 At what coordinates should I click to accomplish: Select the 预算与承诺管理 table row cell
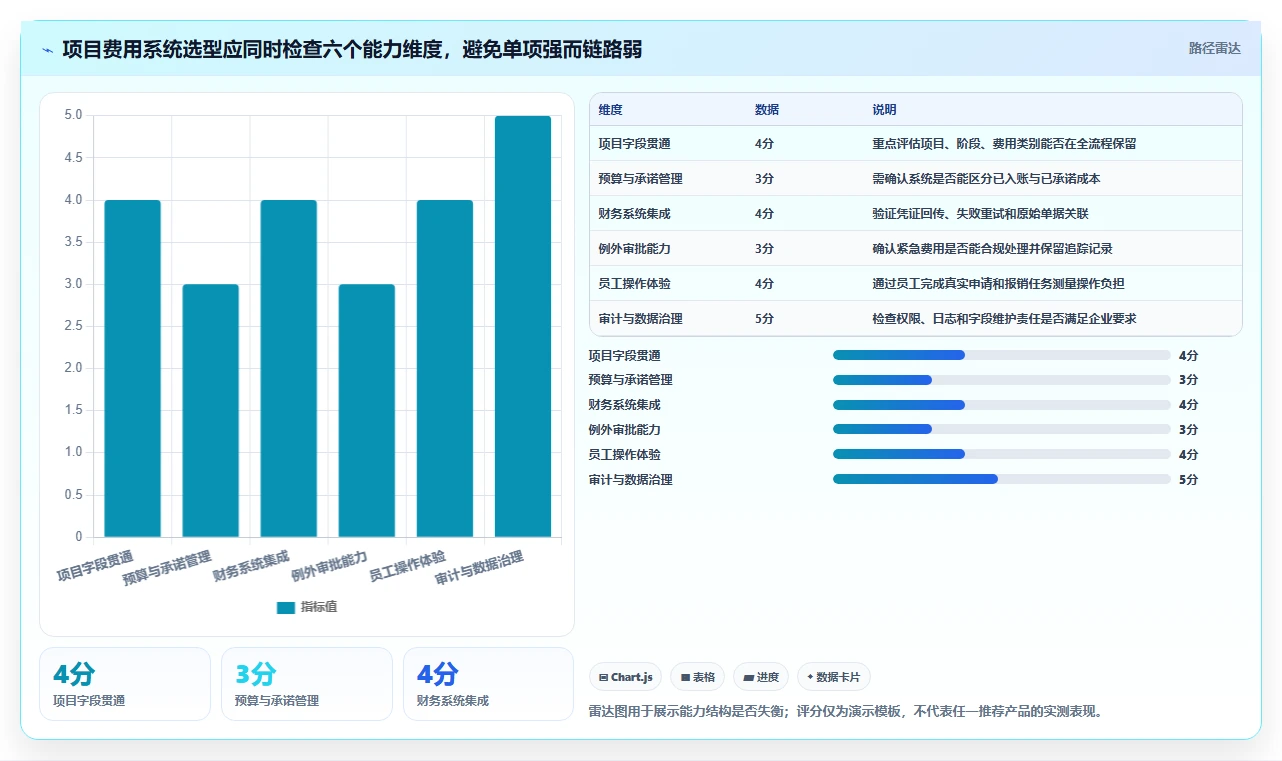641,179
